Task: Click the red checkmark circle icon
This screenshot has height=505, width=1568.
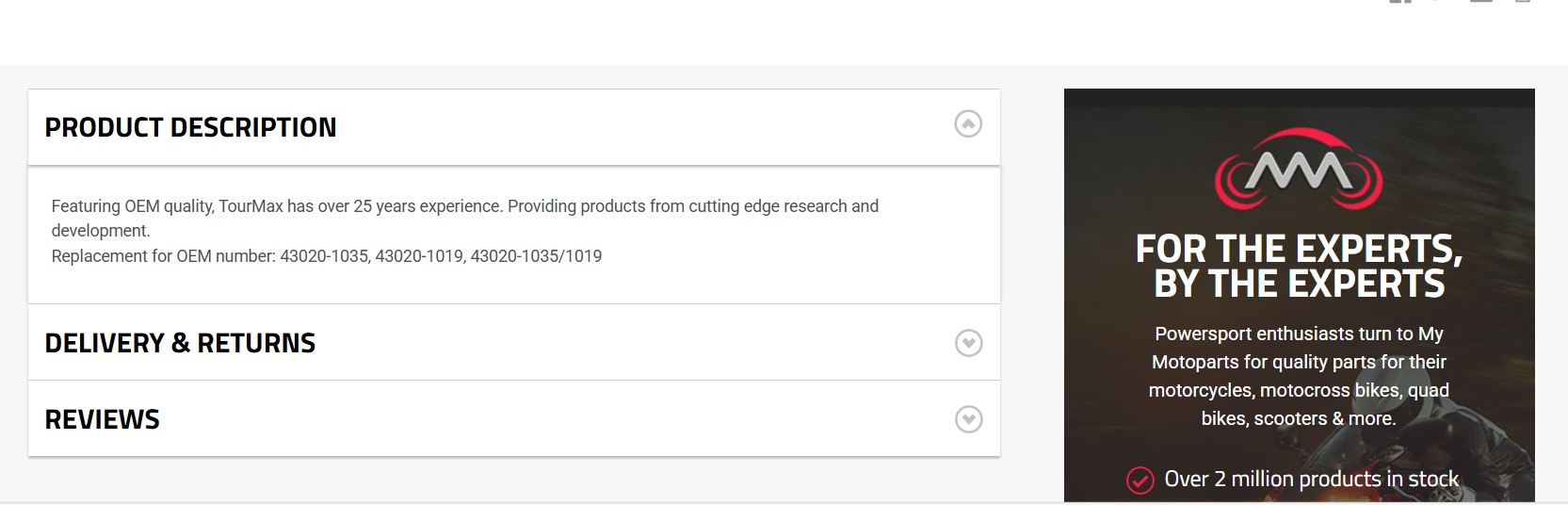Action: coord(1140,481)
